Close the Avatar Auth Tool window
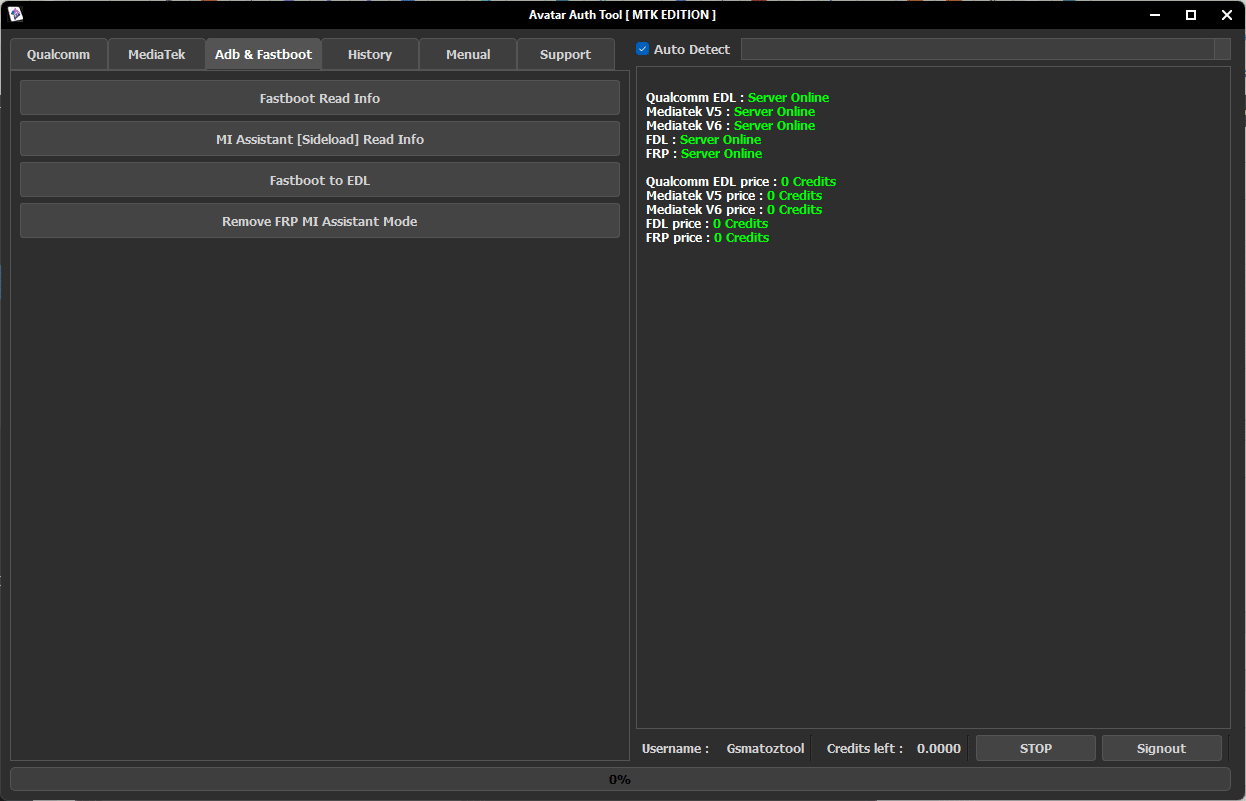This screenshot has width=1246, height=801. pos(1227,15)
